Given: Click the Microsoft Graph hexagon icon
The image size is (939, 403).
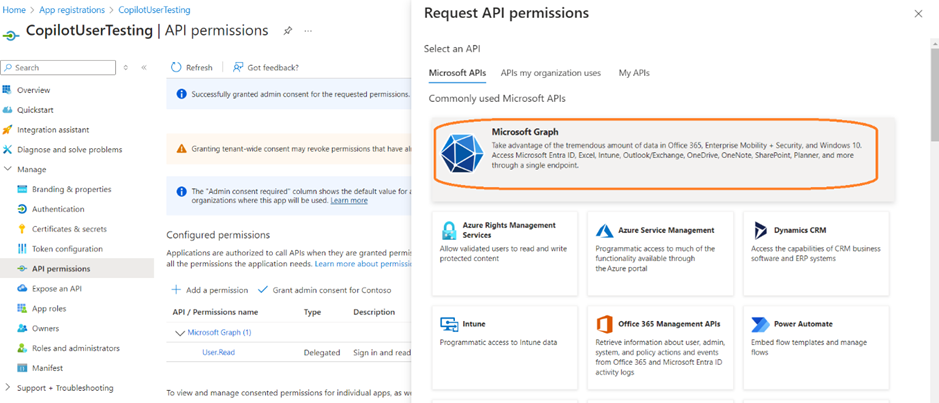Looking at the screenshot, I should pos(462,153).
